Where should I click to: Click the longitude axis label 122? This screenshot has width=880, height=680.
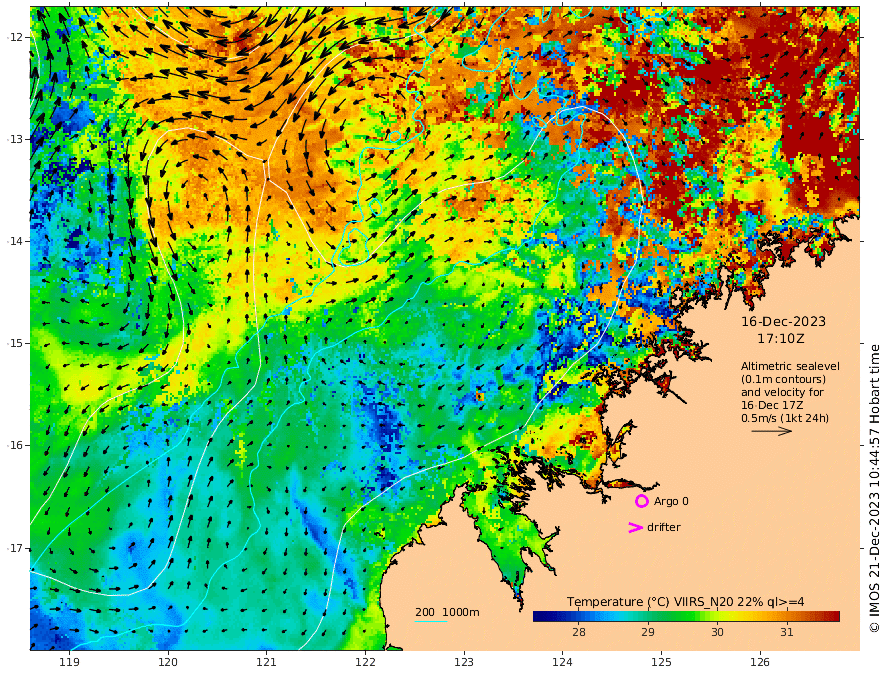(365, 662)
